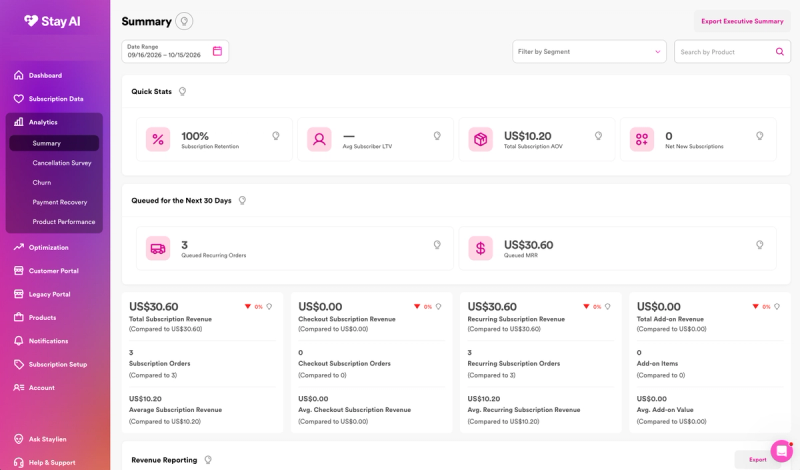Click the lightbulb hint beside Summary title
The image size is (800, 470).
[184, 21]
